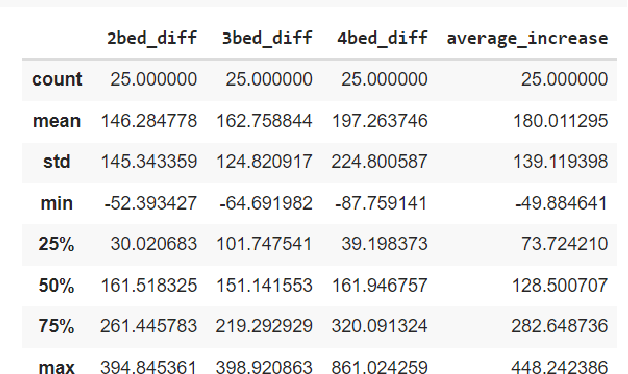Click the 75% value 320.091324
628x374 pixels.
pyautogui.click(x=379, y=326)
